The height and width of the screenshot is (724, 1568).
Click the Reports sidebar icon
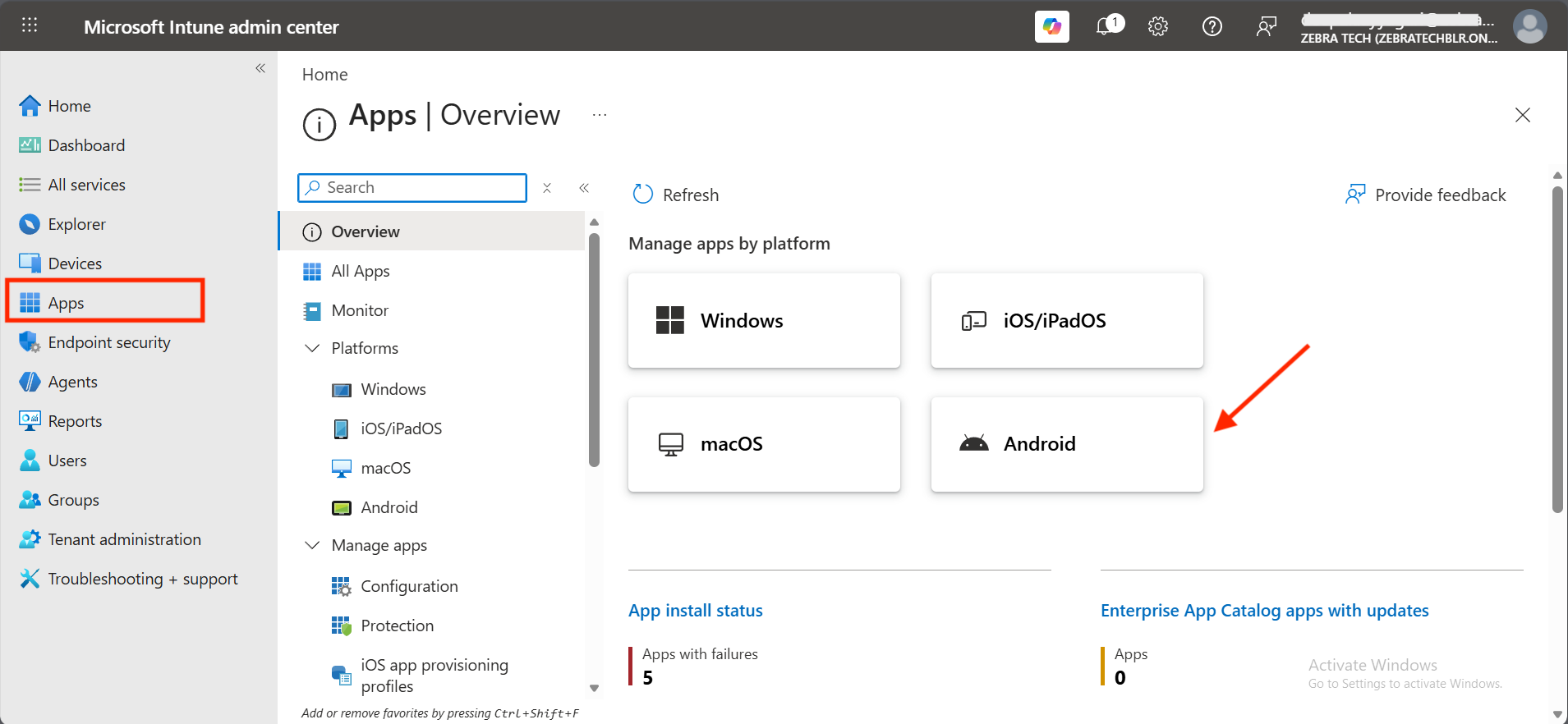coord(30,421)
